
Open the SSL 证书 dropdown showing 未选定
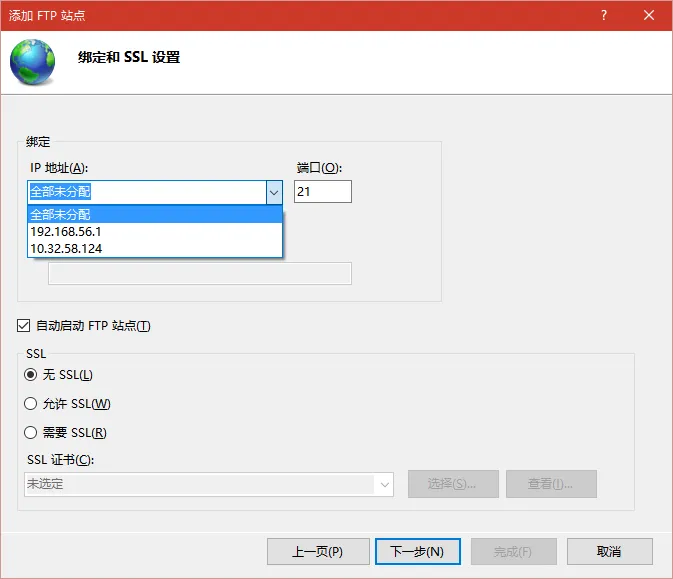(x=209, y=485)
